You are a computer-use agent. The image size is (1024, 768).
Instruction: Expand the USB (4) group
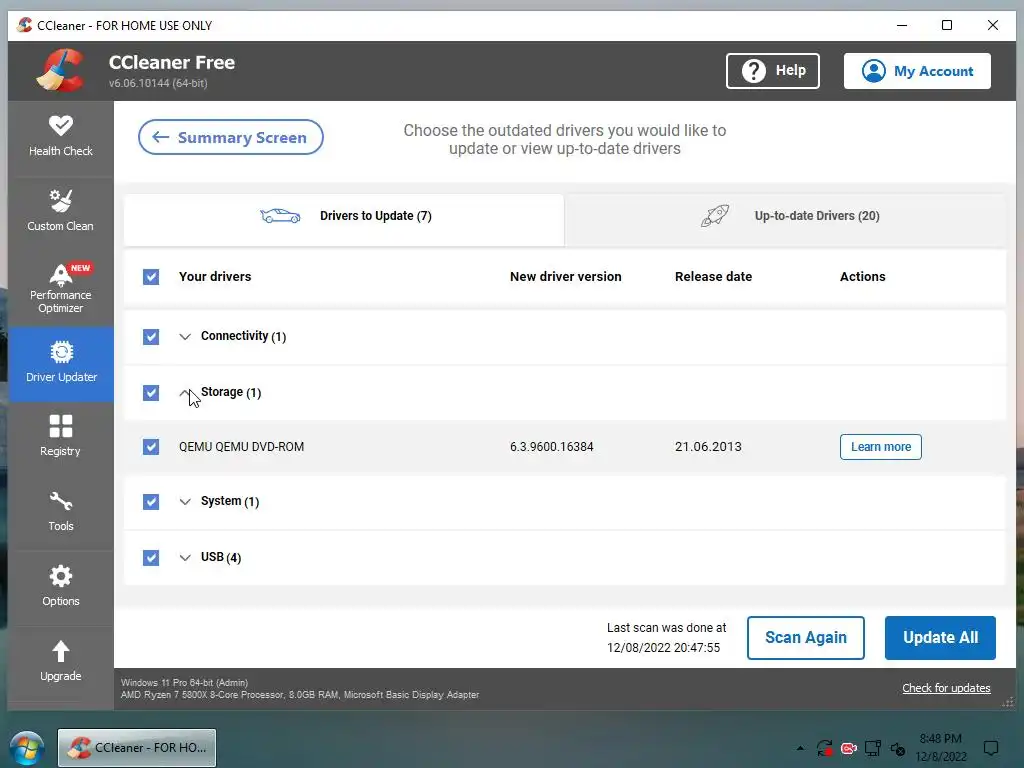pyautogui.click(x=185, y=558)
